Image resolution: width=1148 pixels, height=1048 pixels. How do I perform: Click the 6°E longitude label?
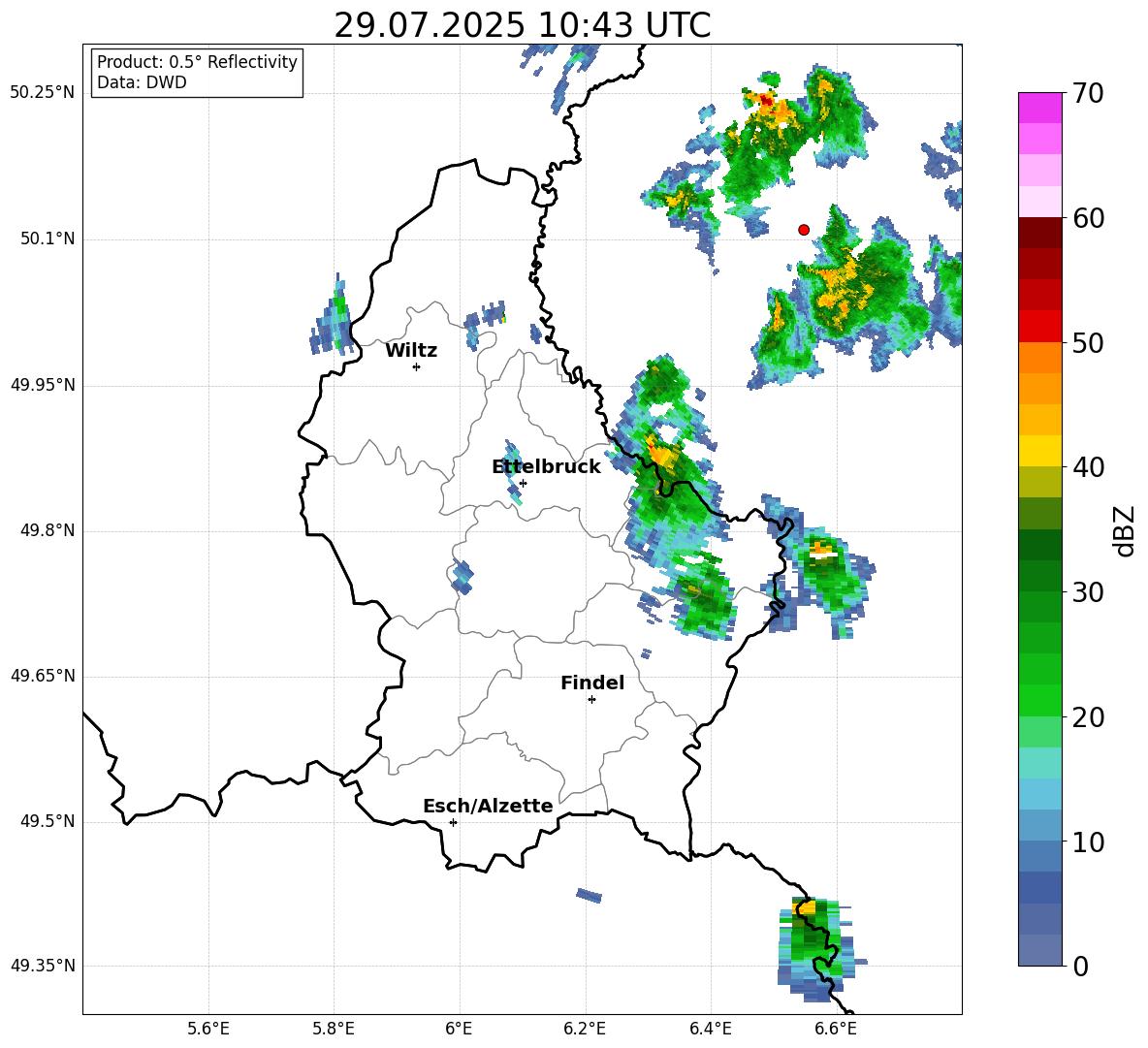459,1030
